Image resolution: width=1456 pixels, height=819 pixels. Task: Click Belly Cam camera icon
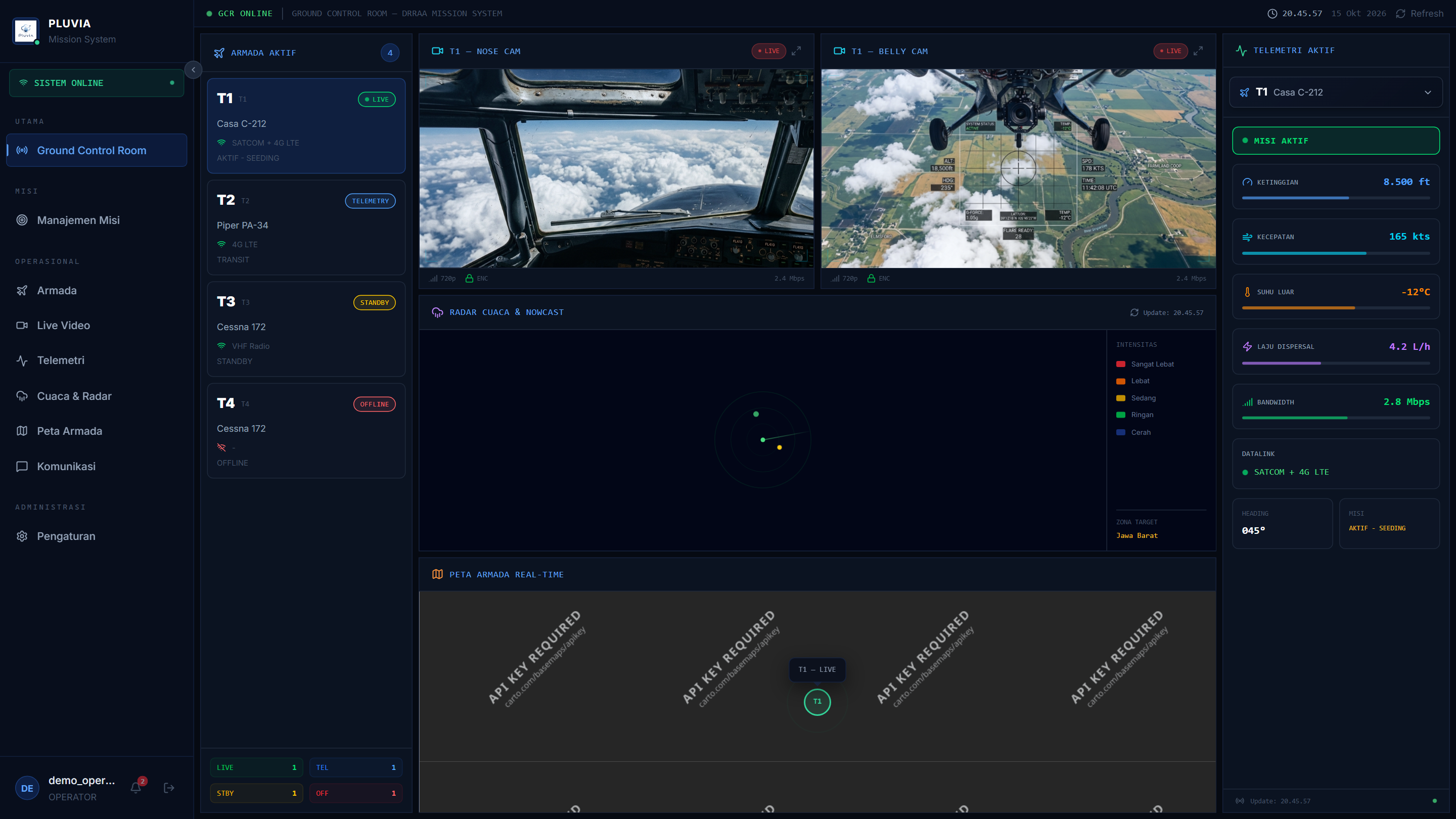coord(839,51)
